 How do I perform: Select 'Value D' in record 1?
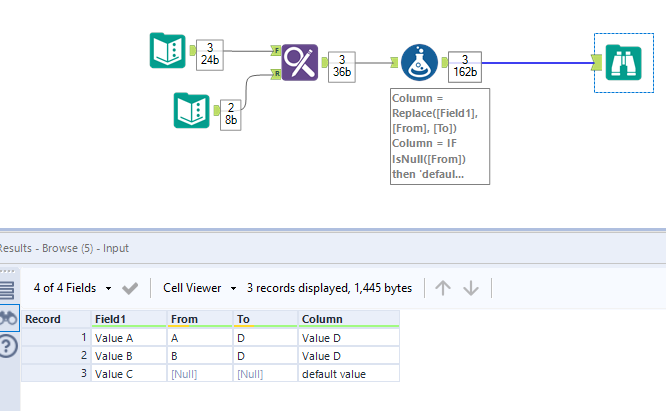(349, 338)
